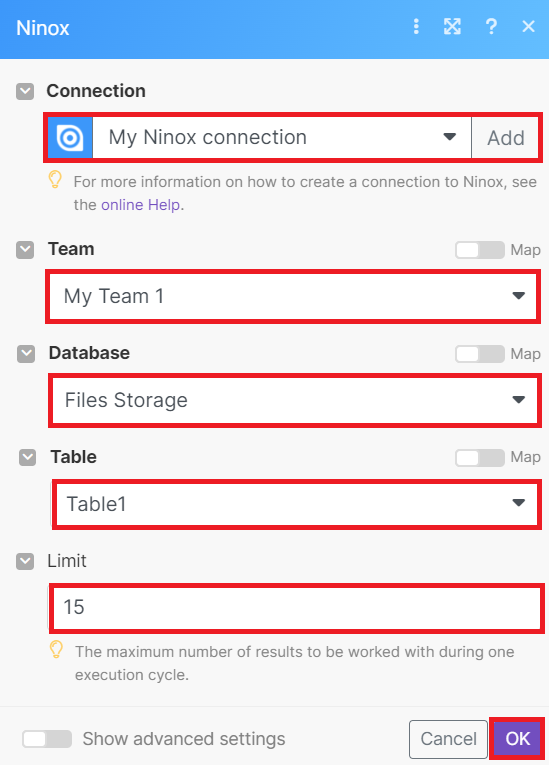The height and width of the screenshot is (765, 549).
Task: Enable Show advanced settings toggle
Action: click(x=47, y=739)
